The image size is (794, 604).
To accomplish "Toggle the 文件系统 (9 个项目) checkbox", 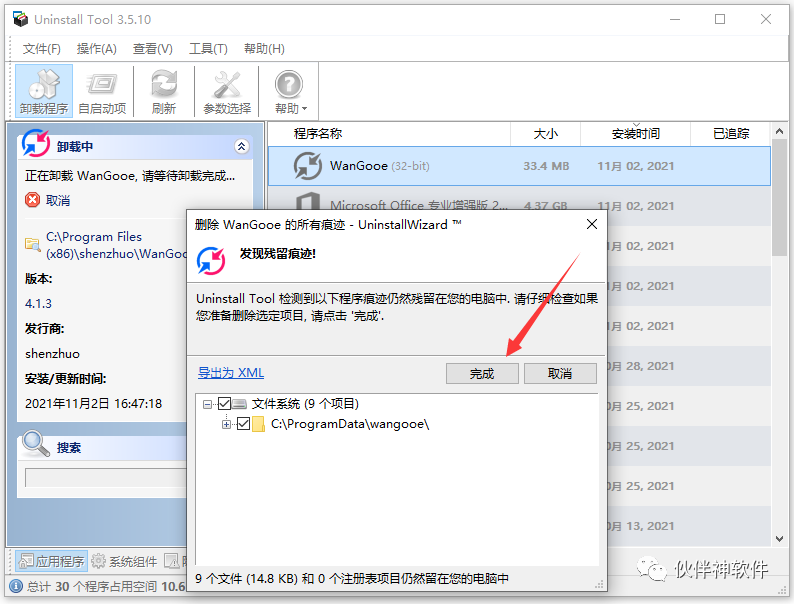I will click(x=224, y=404).
